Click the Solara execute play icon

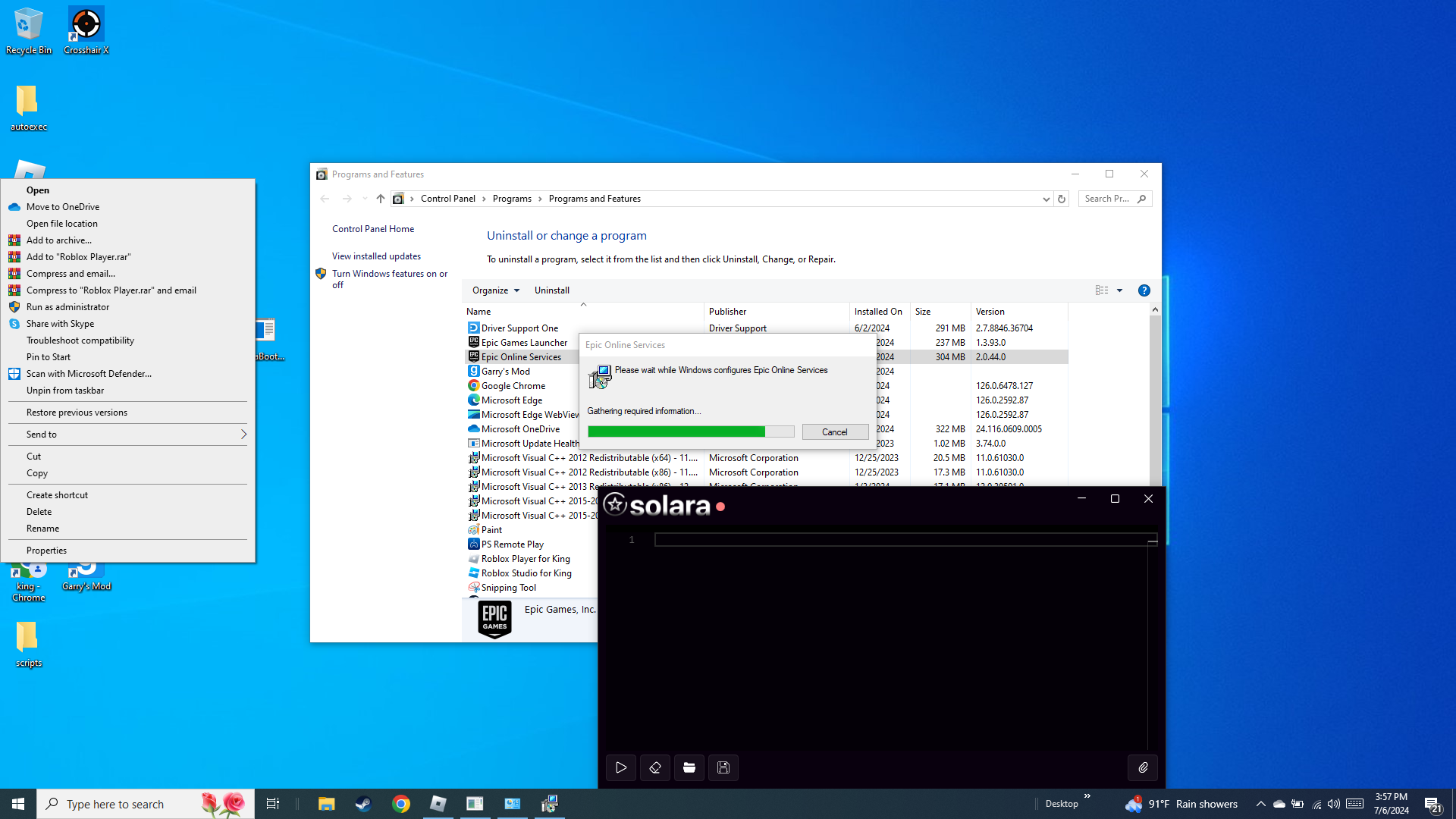click(x=621, y=767)
